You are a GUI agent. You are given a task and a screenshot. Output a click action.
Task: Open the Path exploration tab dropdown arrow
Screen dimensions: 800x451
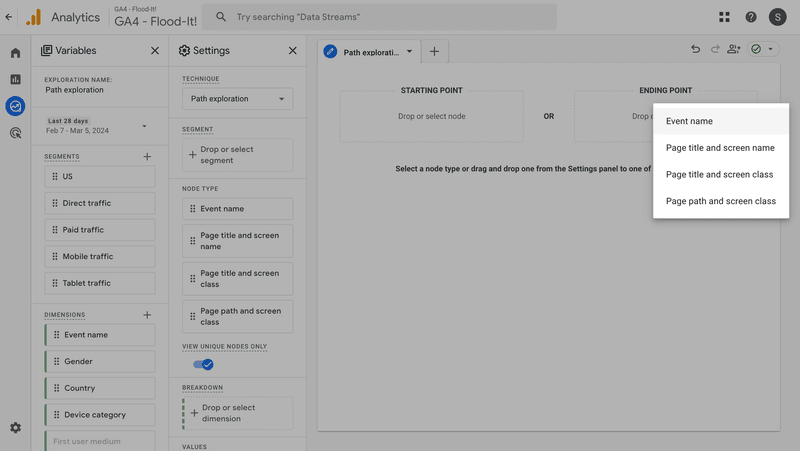[409, 52]
